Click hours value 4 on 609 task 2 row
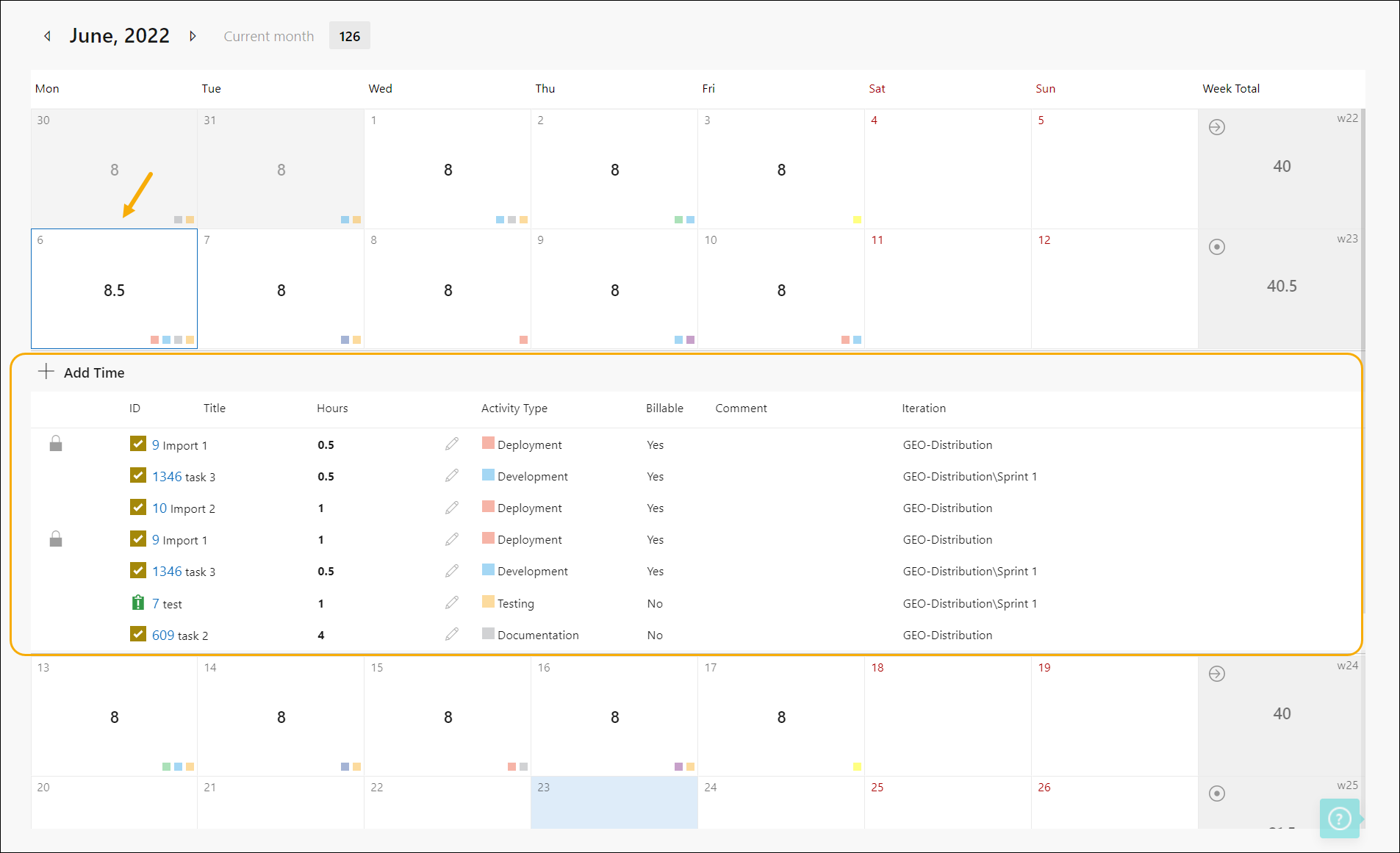Screen dimensions: 1400x853 321,635
